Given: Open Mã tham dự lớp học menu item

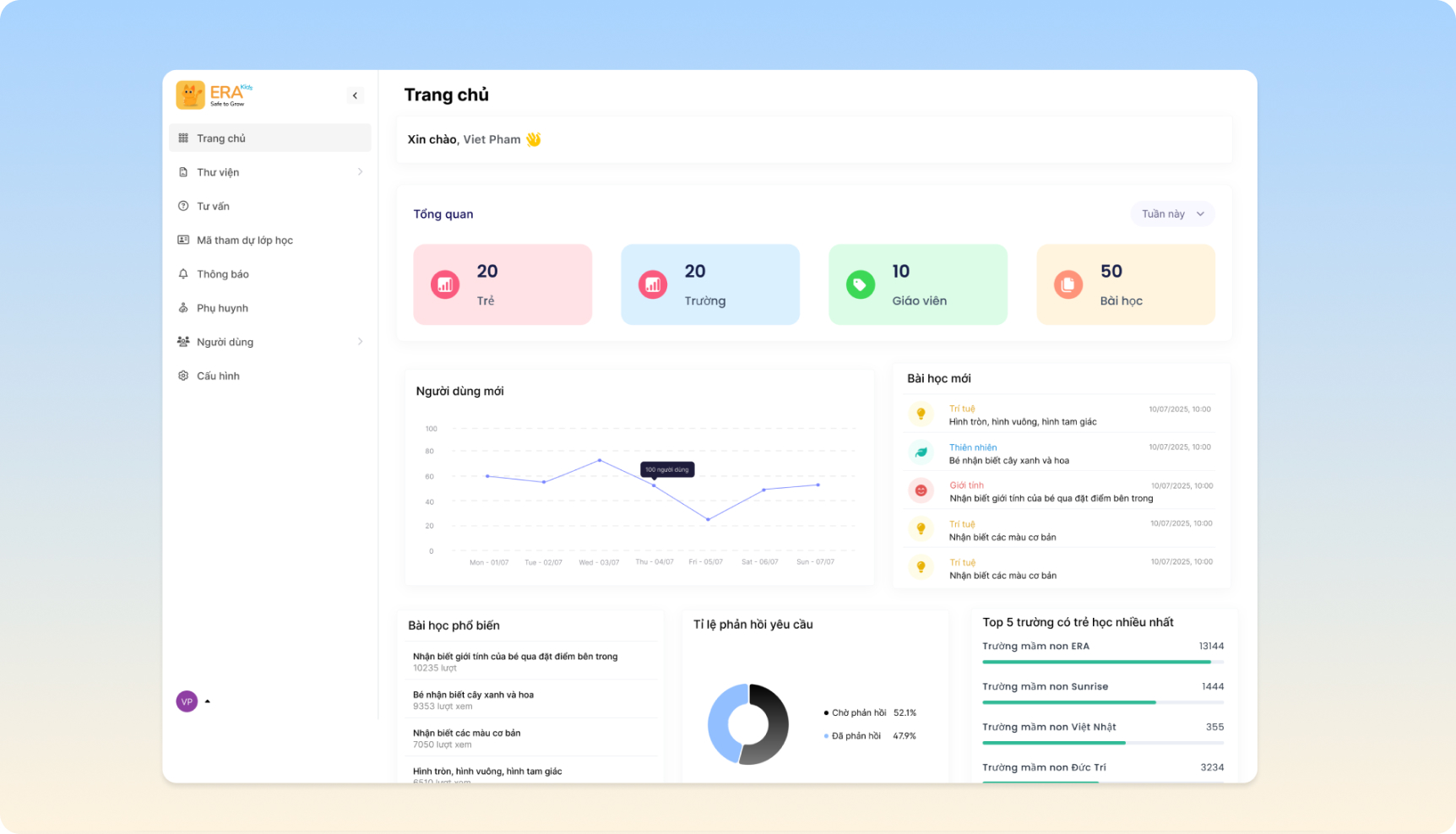Looking at the screenshot, I should tap(245, 241).
